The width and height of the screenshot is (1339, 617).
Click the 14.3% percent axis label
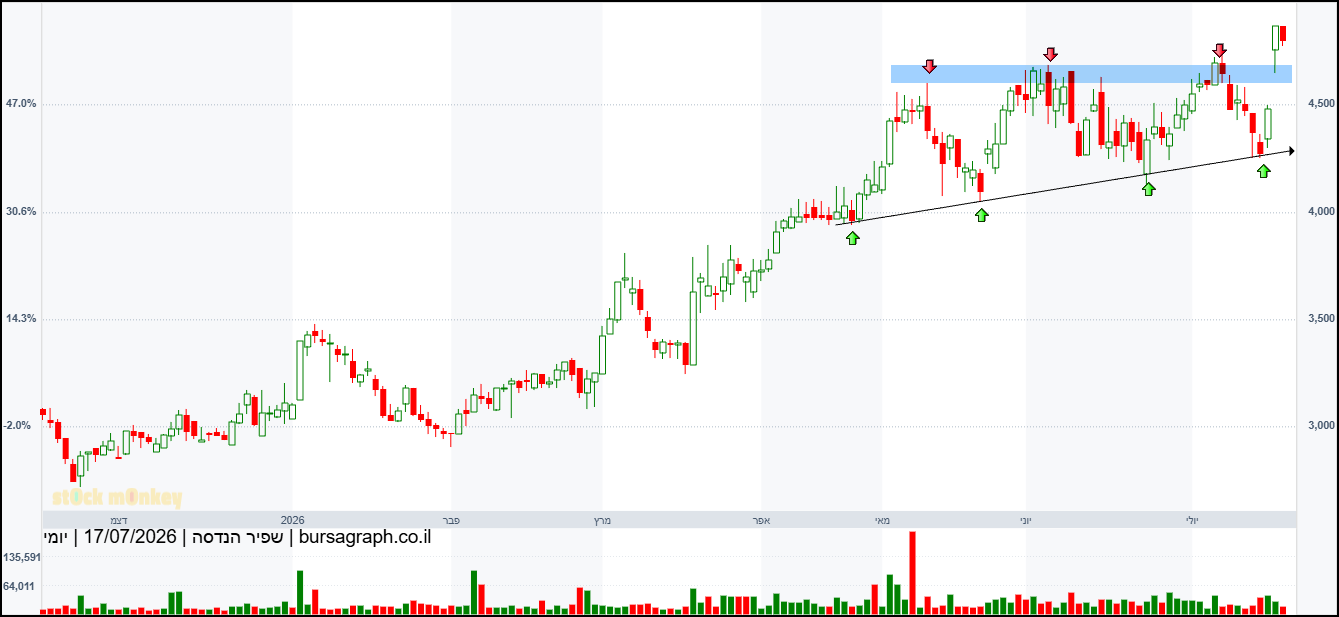(x=21, y=319)
